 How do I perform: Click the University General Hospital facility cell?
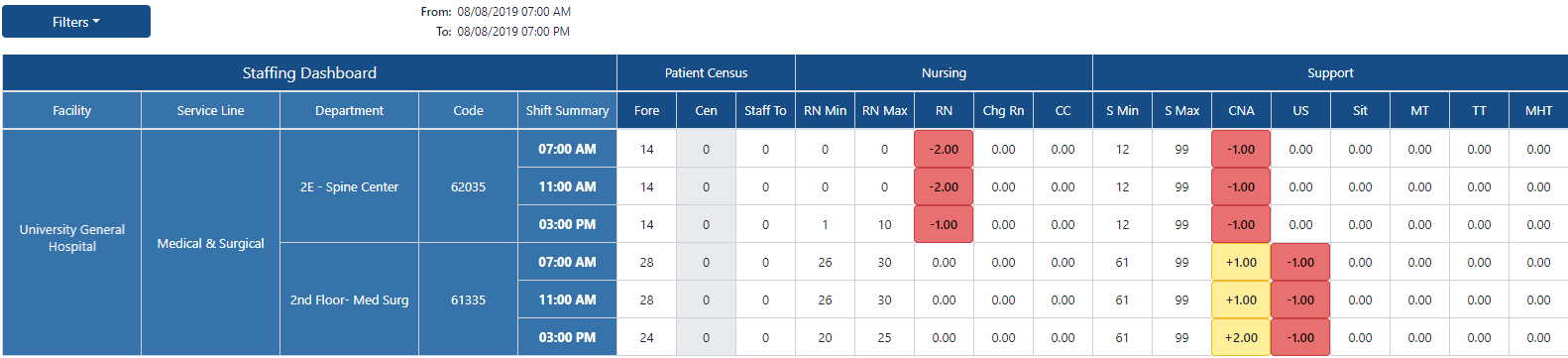(71, 238)
